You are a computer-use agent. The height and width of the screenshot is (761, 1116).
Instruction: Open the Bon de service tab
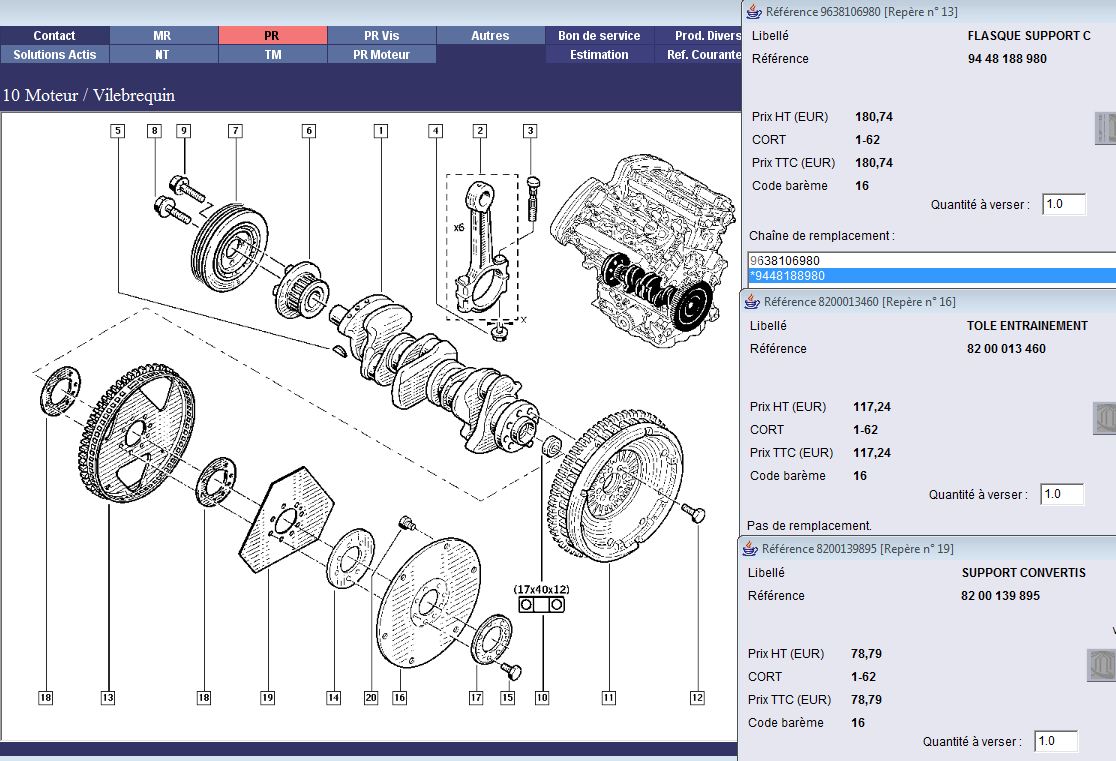[x=599, y=35]
